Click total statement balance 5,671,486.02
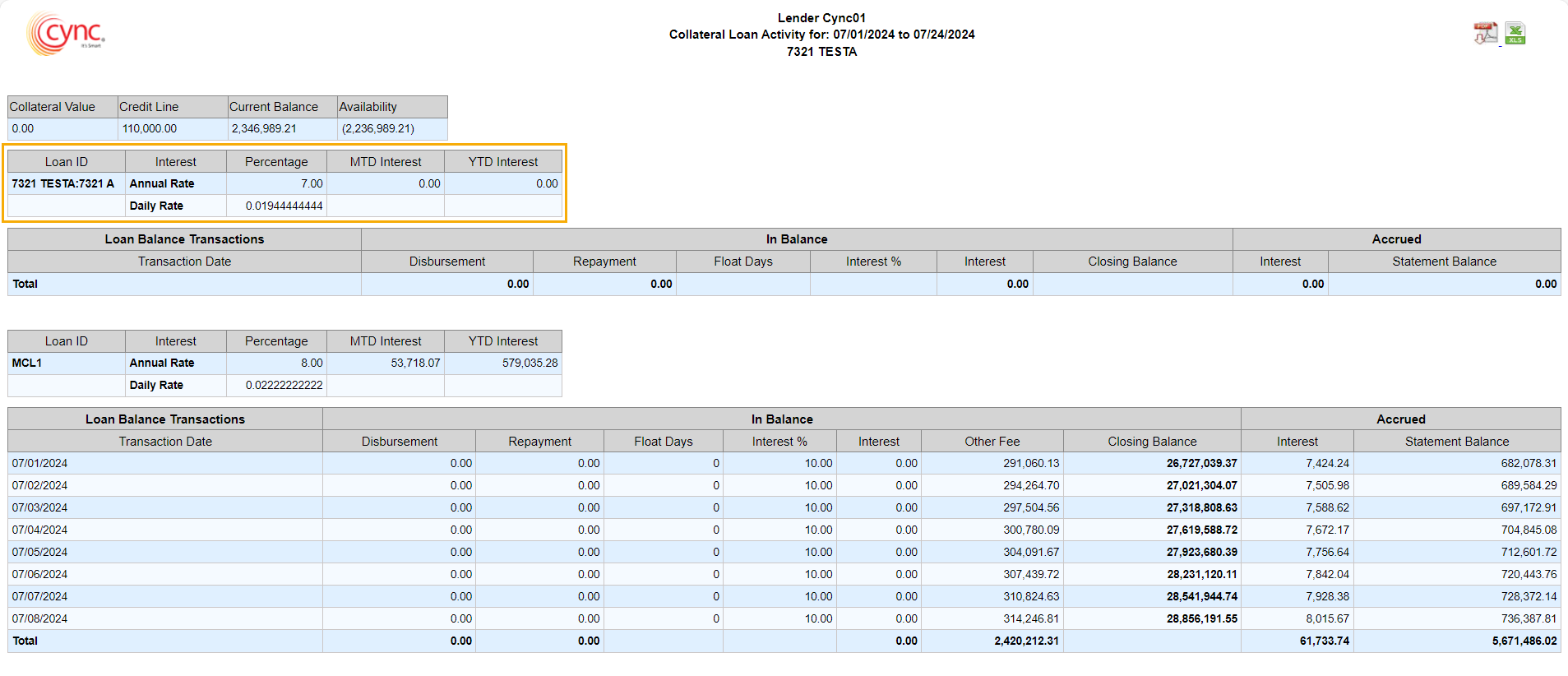This screenshot has width=1568, height=676. 1524,641
